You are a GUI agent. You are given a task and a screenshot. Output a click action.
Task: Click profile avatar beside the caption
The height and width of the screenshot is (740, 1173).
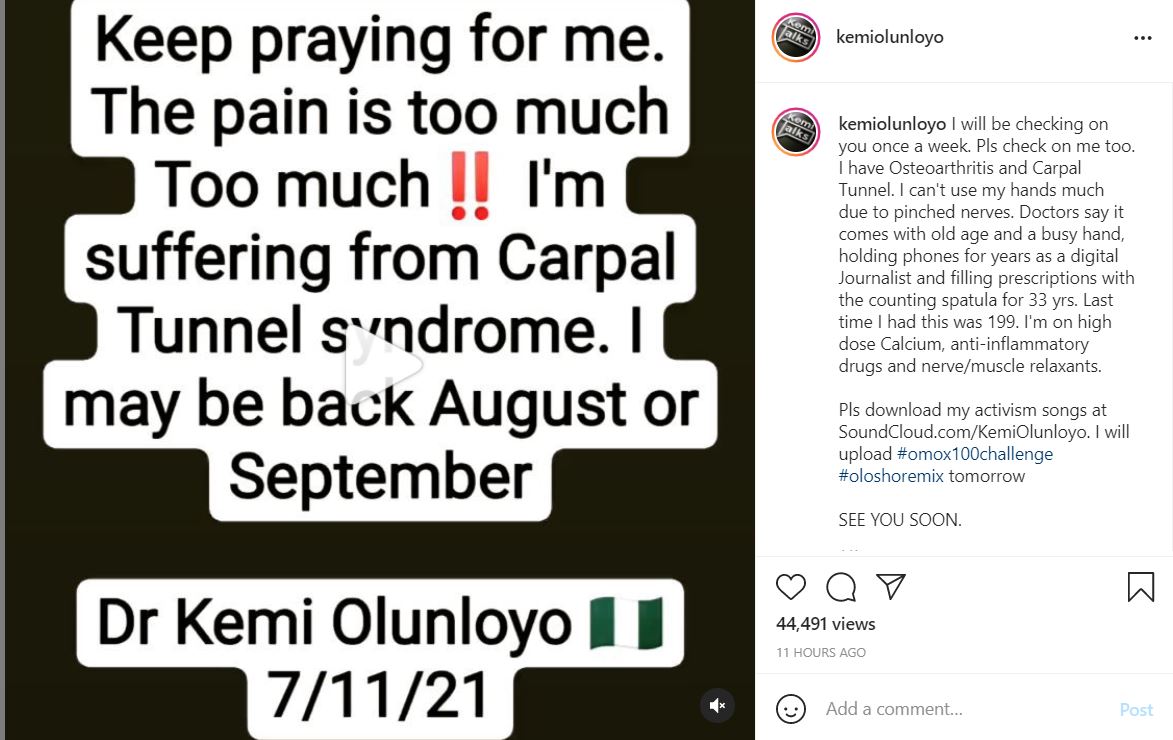(x=796, y=132)
